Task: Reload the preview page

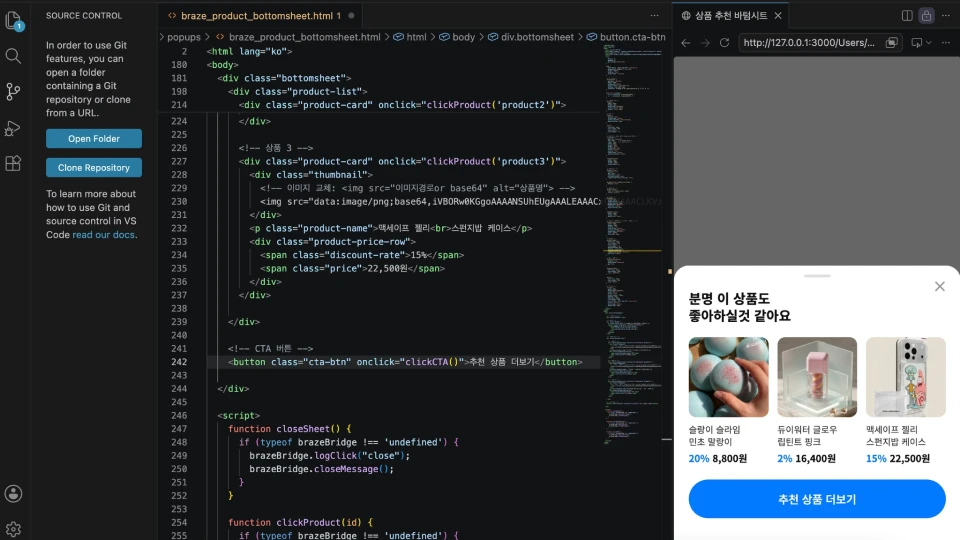Action: pos(724,43)
